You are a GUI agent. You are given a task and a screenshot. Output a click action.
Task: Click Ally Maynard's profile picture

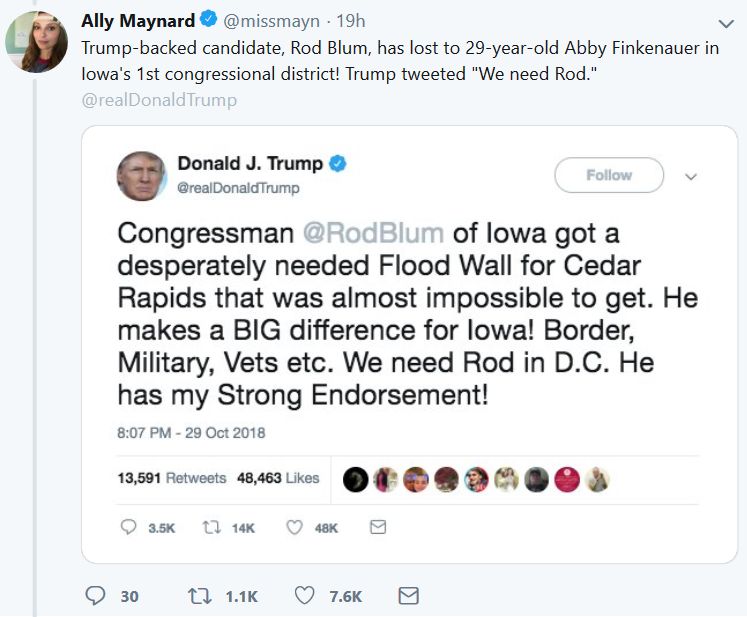pos(36,41)
